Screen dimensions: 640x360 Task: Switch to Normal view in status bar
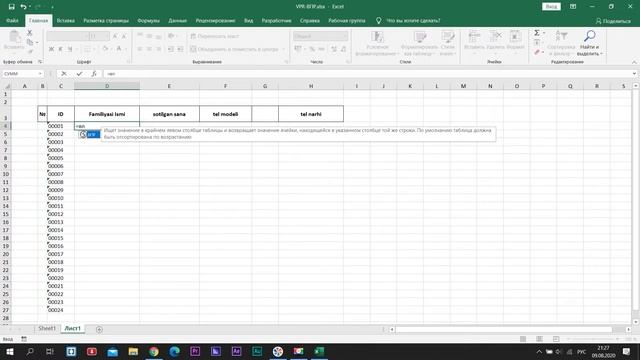pos(523,339)
